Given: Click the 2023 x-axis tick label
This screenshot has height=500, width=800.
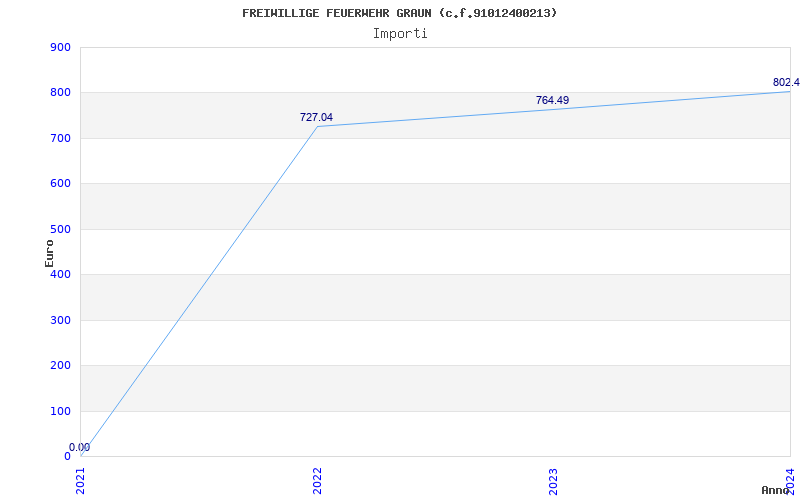Looking at the screenshot, I should pyautogui.click(x=553, y=480).
